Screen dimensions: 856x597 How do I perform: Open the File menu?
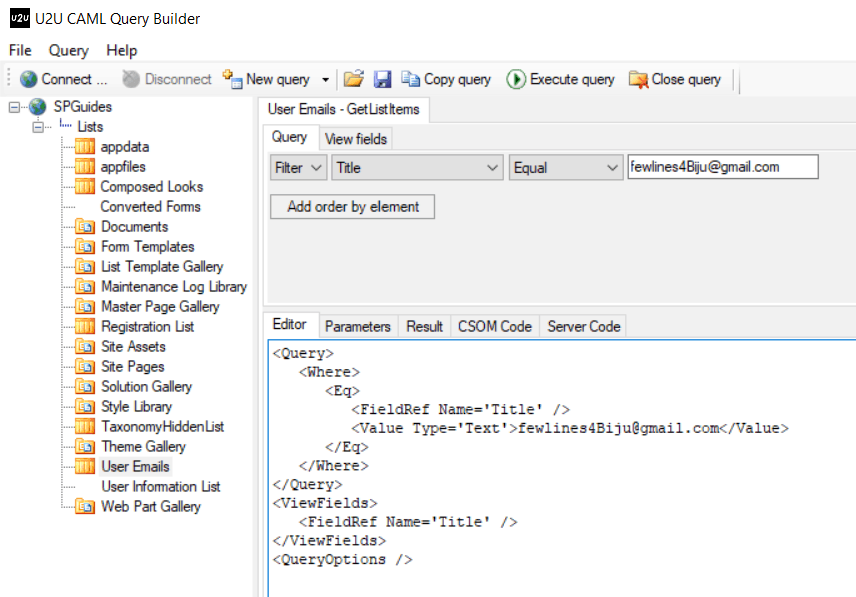pyautogui.click(x=20, y=50)
